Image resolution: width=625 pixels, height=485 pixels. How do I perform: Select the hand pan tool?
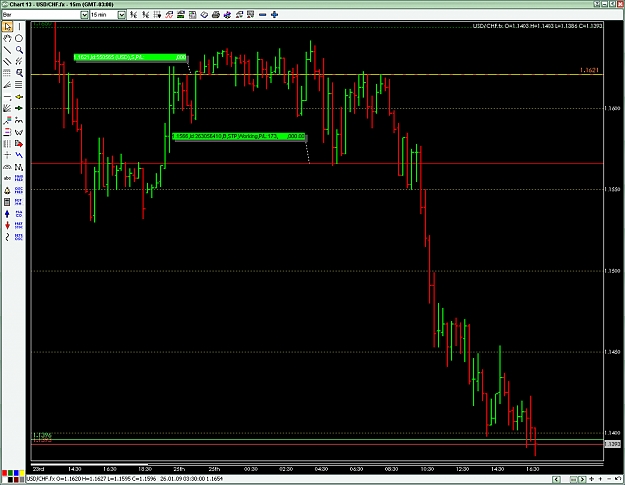pos(8,38)
